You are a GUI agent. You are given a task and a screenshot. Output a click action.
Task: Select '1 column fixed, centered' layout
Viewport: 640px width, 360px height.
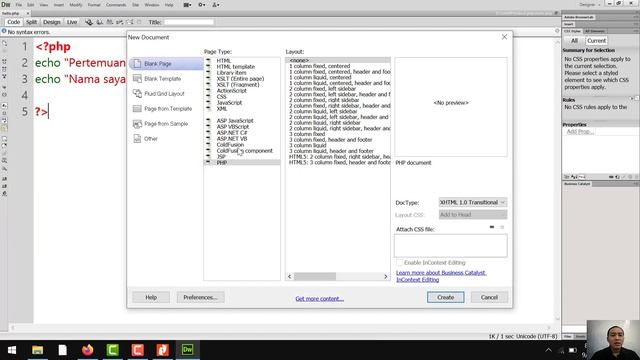319,66
